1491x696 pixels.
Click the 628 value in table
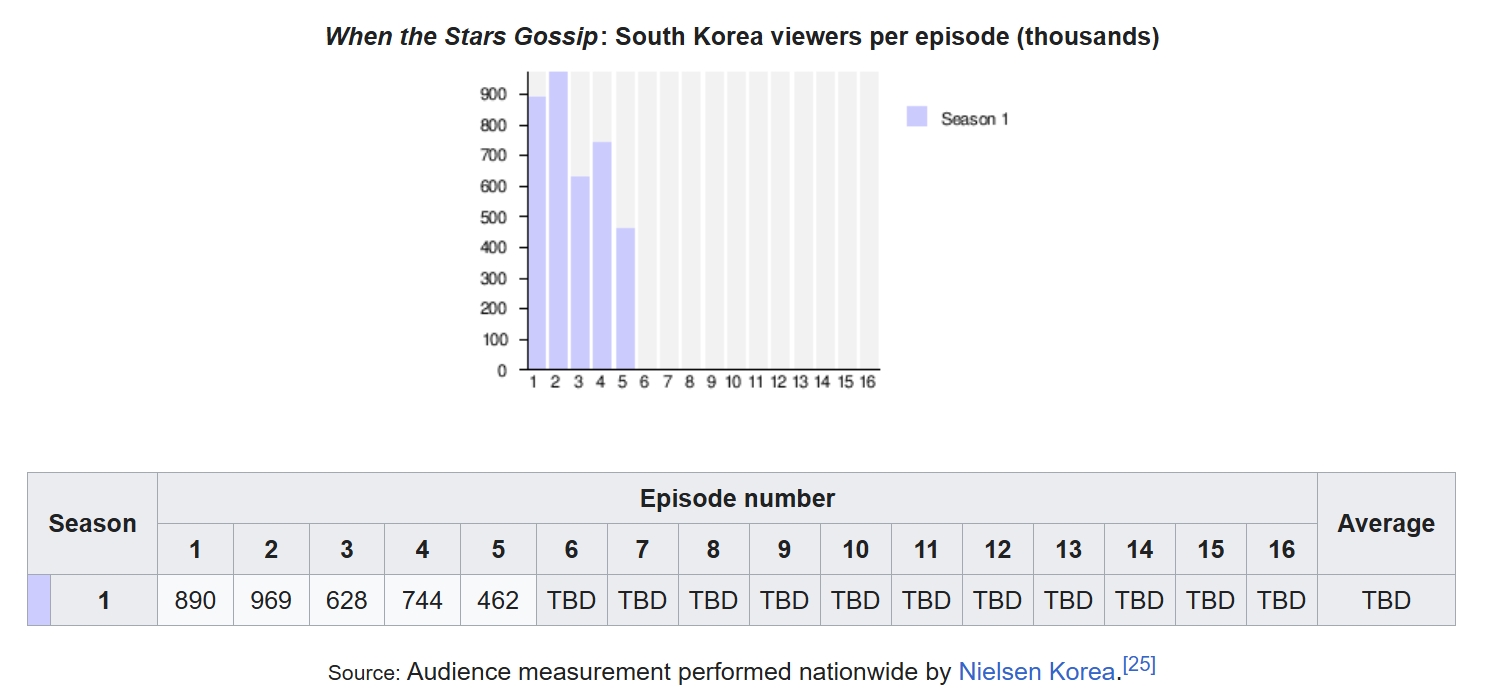click(347, 600)
